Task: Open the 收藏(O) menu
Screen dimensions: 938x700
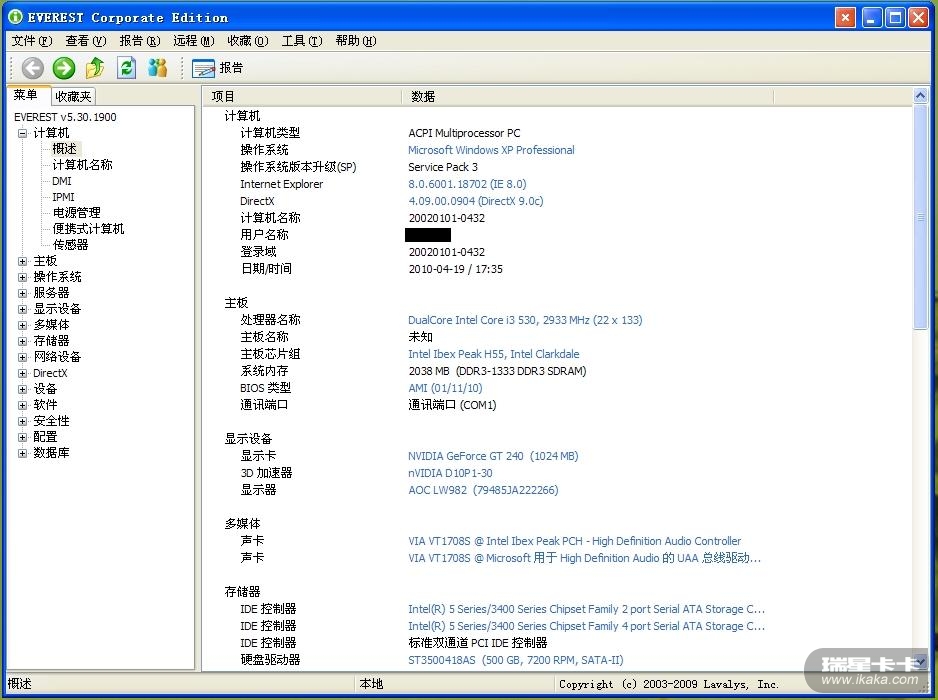Action: pos(248,41)
